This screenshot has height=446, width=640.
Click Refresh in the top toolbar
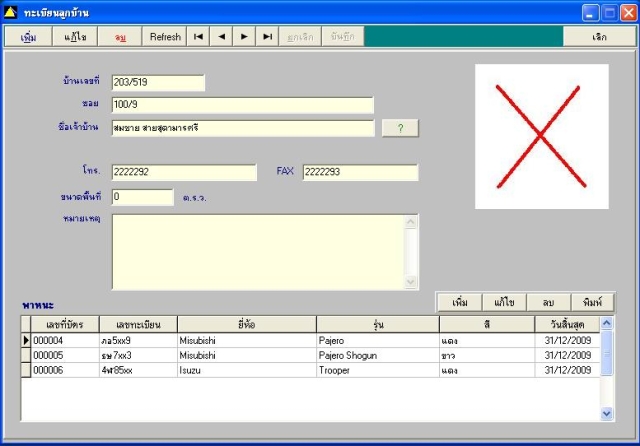(165, 37)
